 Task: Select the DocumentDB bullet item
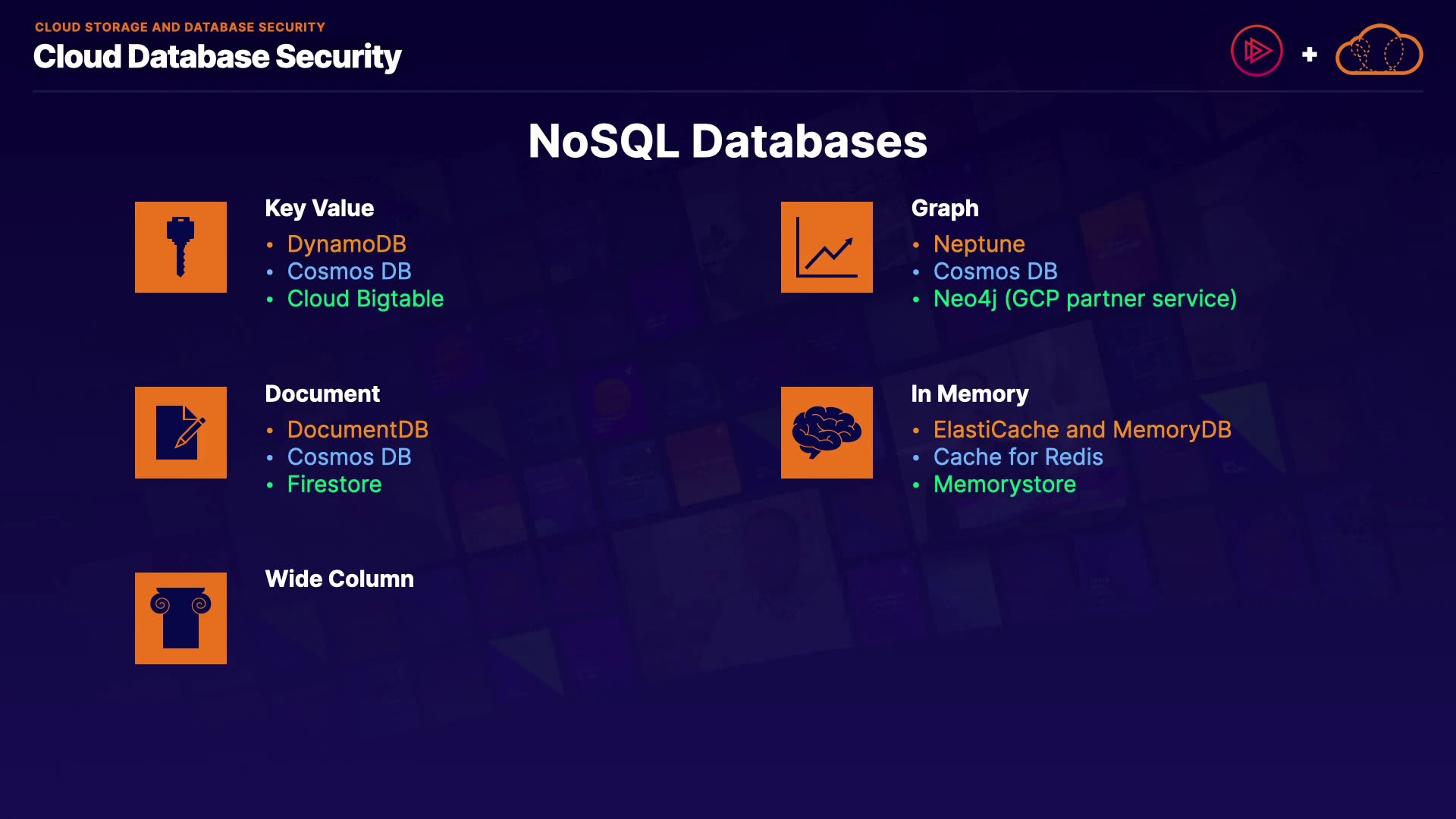pos(357,430)
